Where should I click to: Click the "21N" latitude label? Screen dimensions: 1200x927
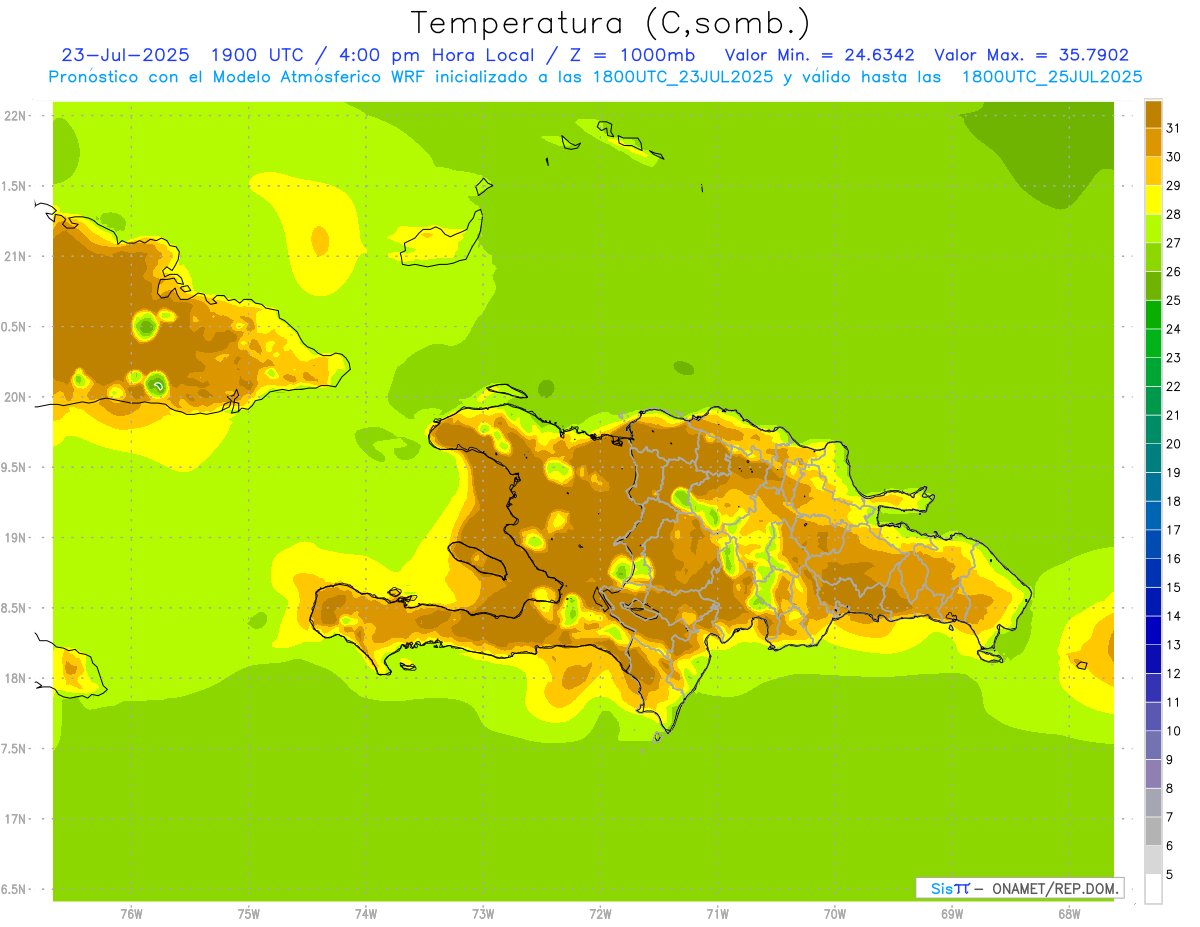[16, 256]
